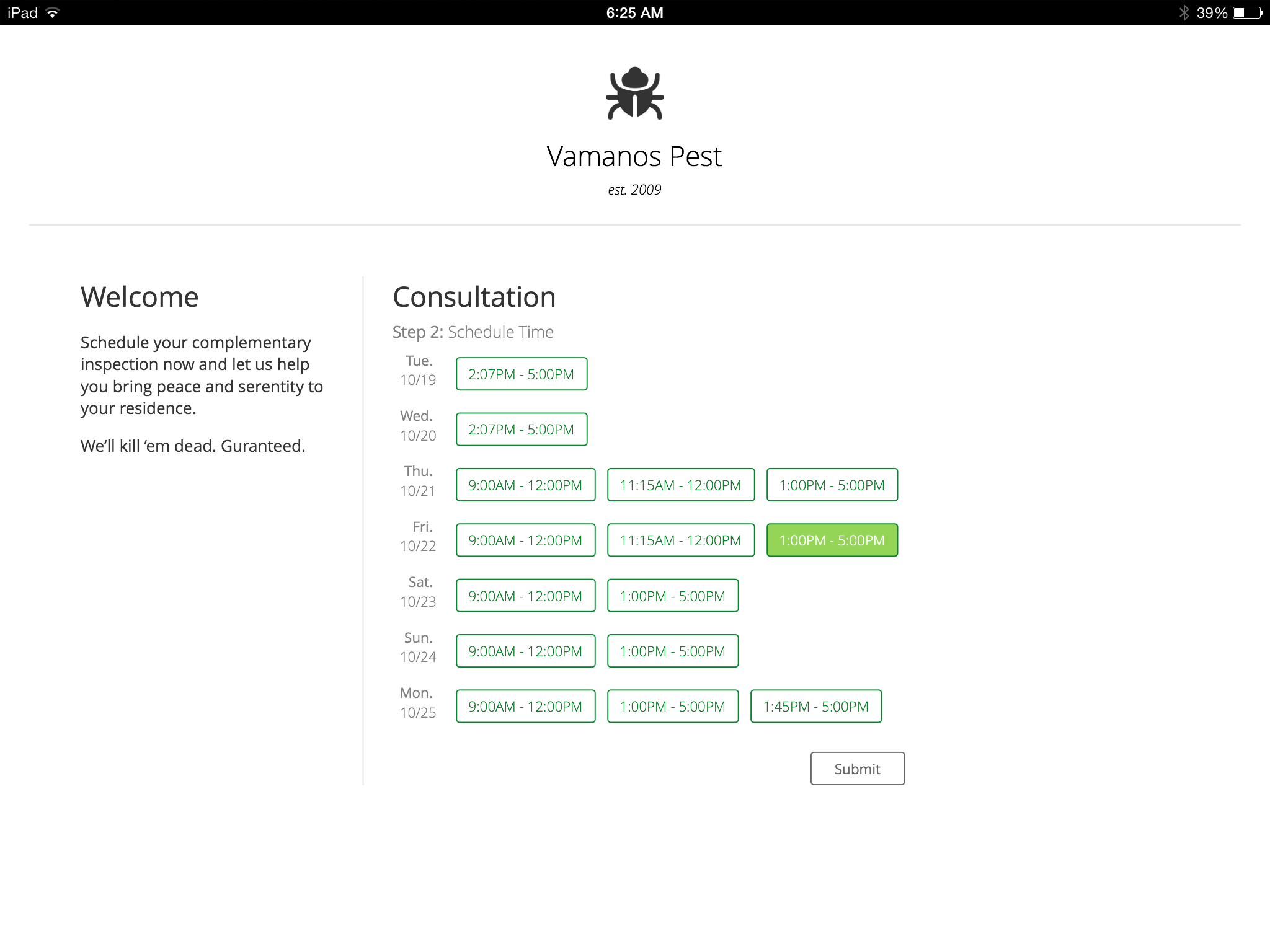Tap the battery indicator icon
This screenshot has height=952, width=1270.
(x=1248, y=12)
